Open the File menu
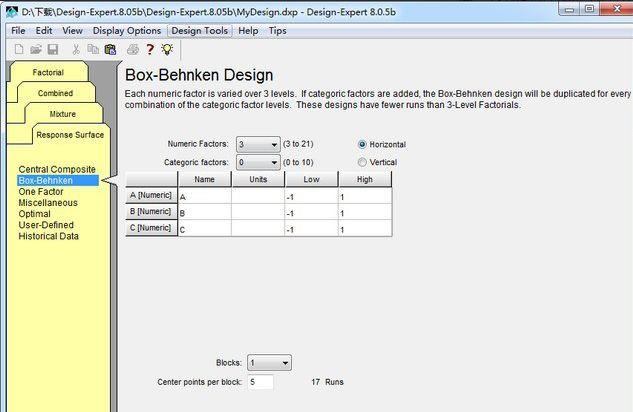The image size is (633, 412). pos(18,31)
